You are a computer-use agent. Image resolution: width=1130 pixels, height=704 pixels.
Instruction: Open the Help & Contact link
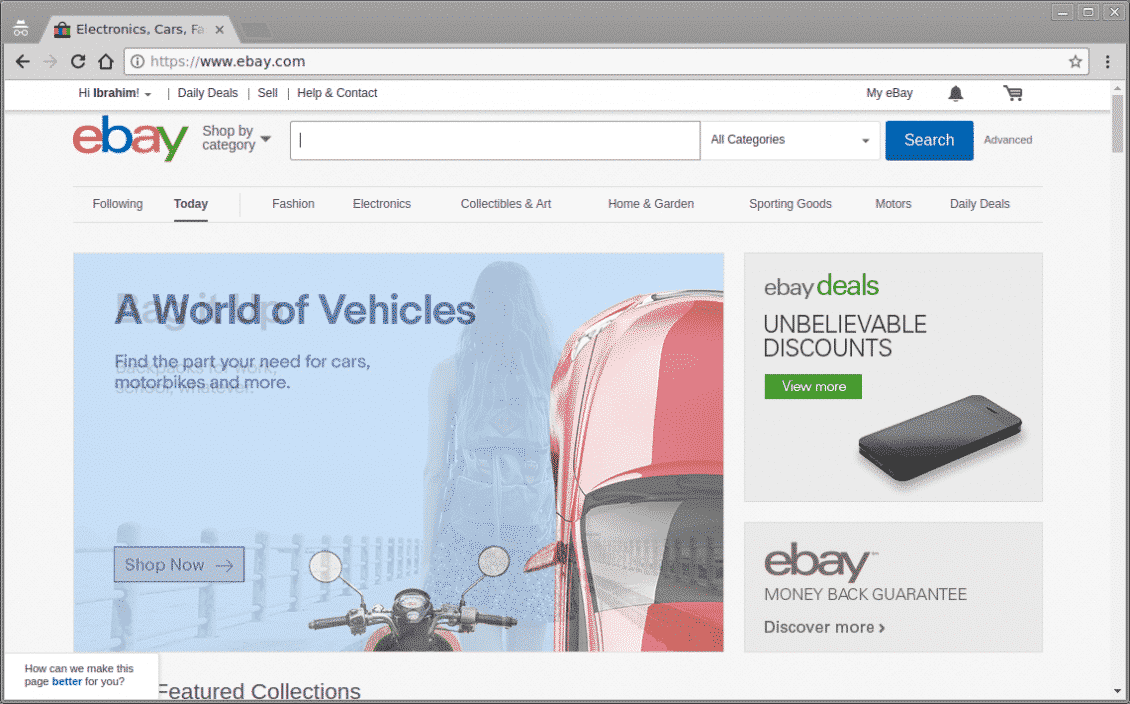pos(337,93)
